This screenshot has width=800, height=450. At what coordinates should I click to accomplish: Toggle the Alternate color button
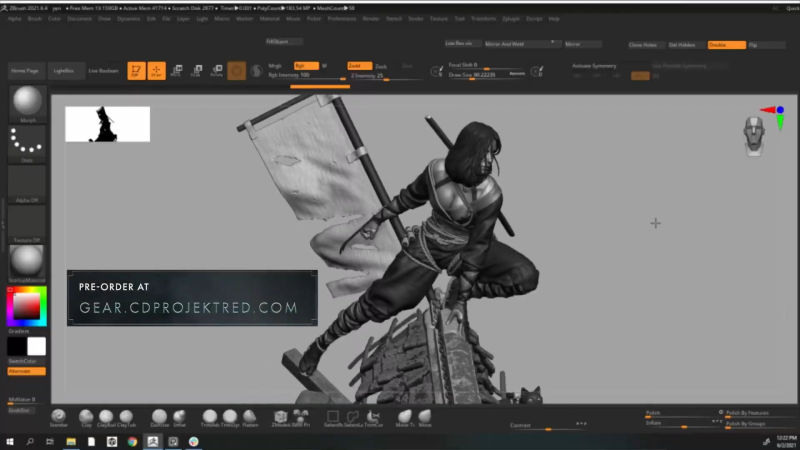27,371
